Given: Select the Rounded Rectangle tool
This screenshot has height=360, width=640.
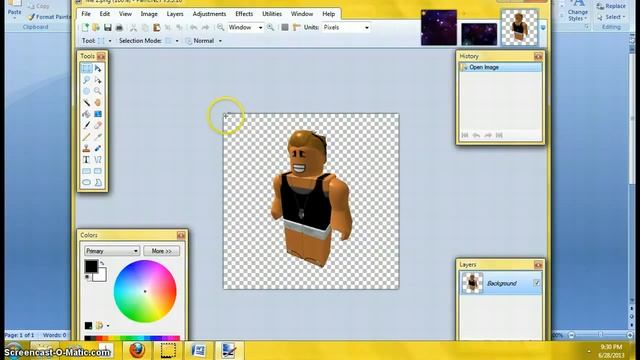Looking at the screenshot, I should 98,171.
